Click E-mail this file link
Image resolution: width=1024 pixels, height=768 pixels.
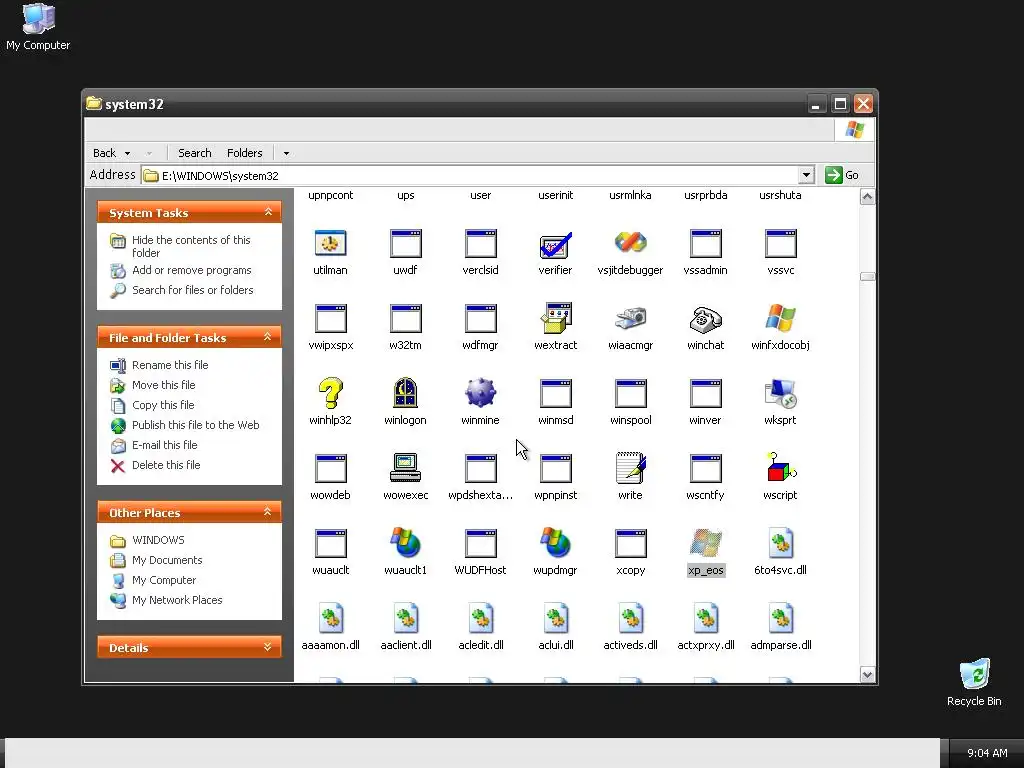coord(165,445)
